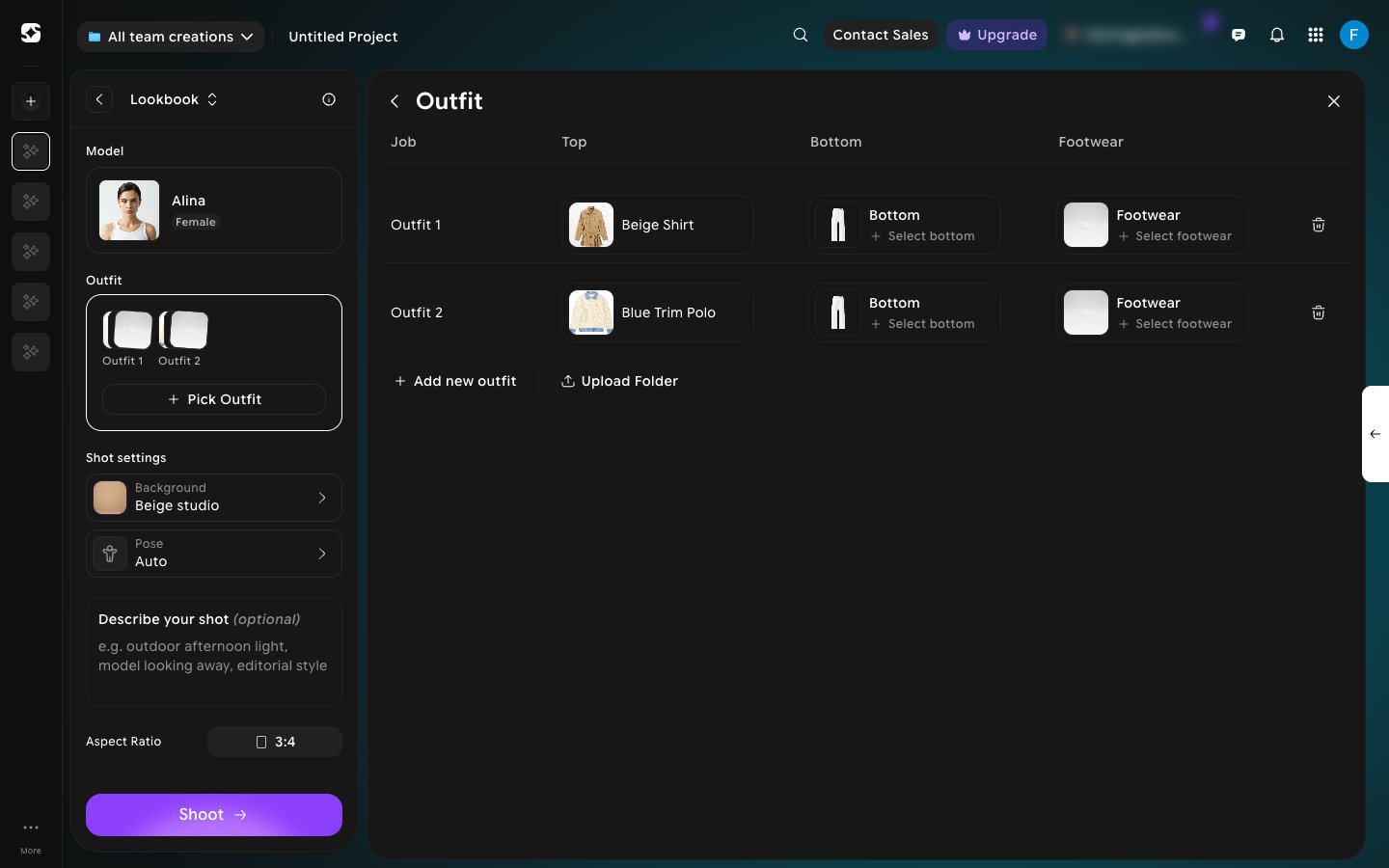This screenshot has height=868, width=1389.
Task: Close the Outfit panel
Action: pos(1334,101)
